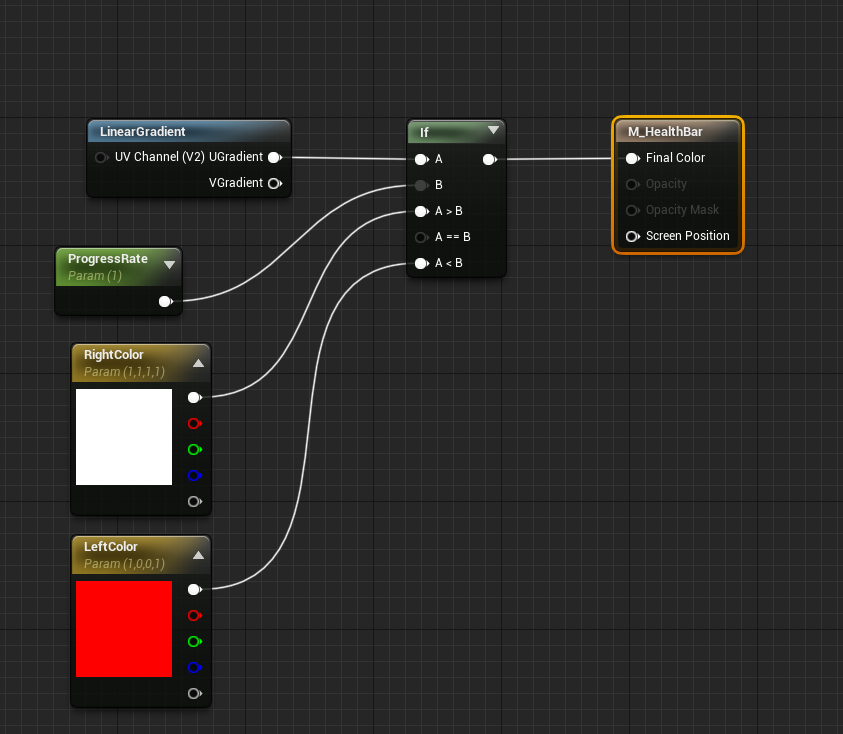Select the red LeftColor preview swatch

click(x=124, y=629)
